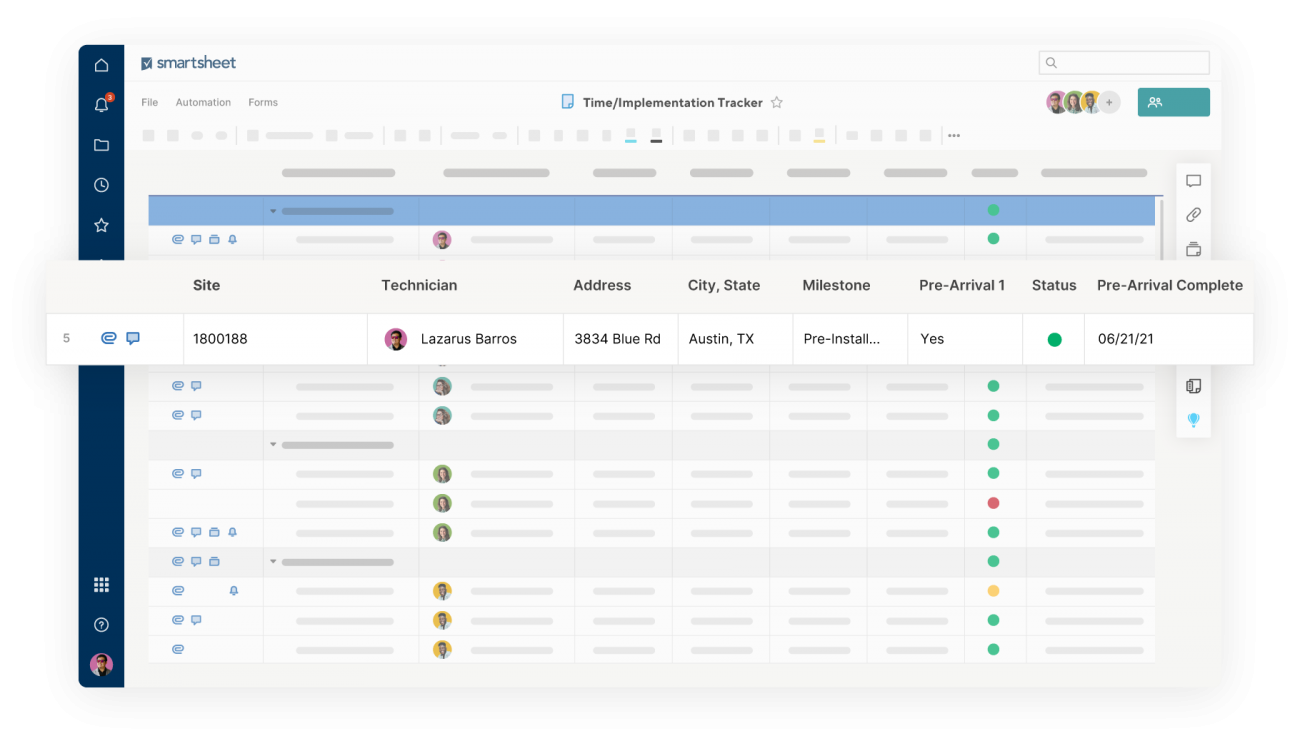Open the Comments panel from right sidebar
This screenshot has width=1300, height=731.
point(1193,181)
